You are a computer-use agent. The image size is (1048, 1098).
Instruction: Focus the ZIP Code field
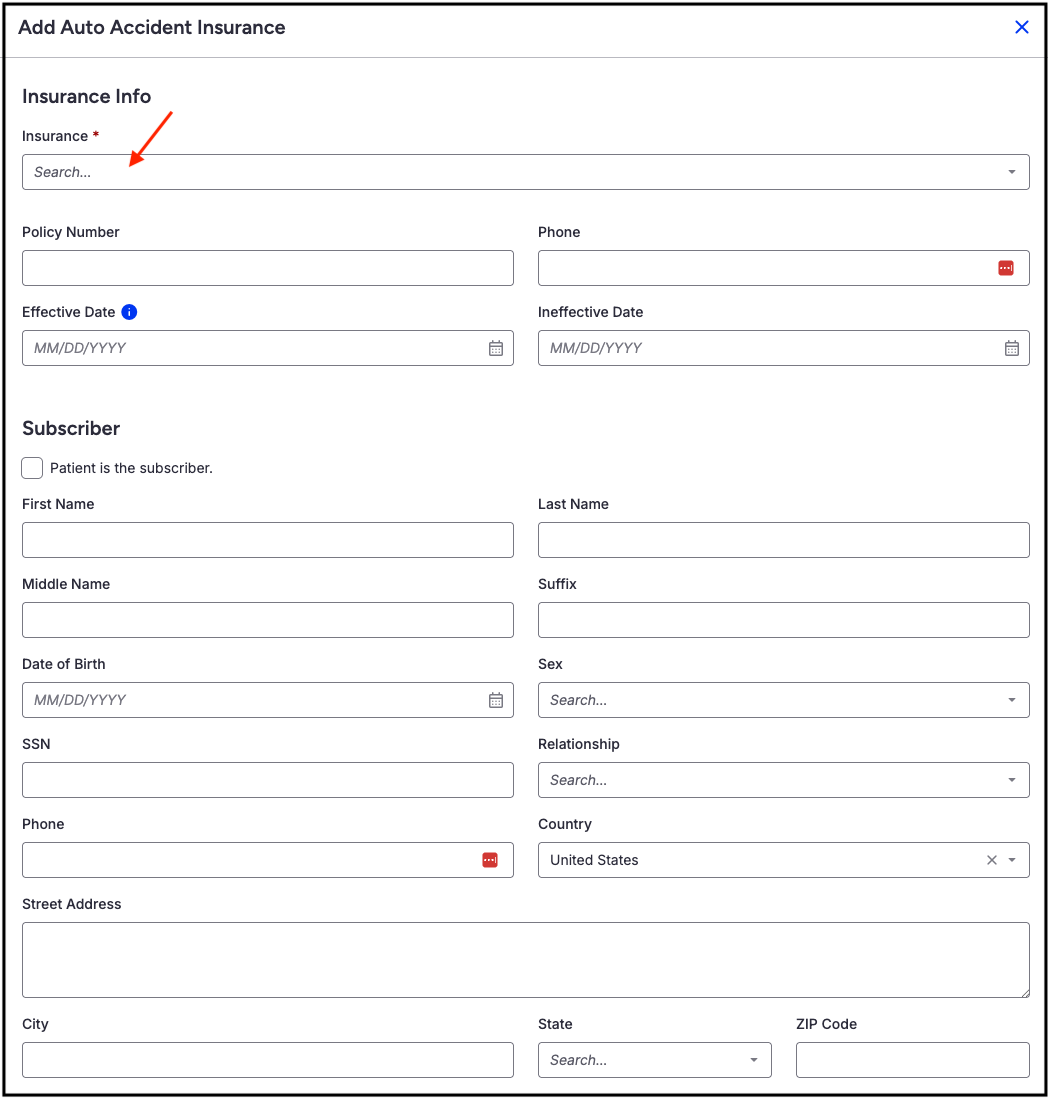(912, 1060)
